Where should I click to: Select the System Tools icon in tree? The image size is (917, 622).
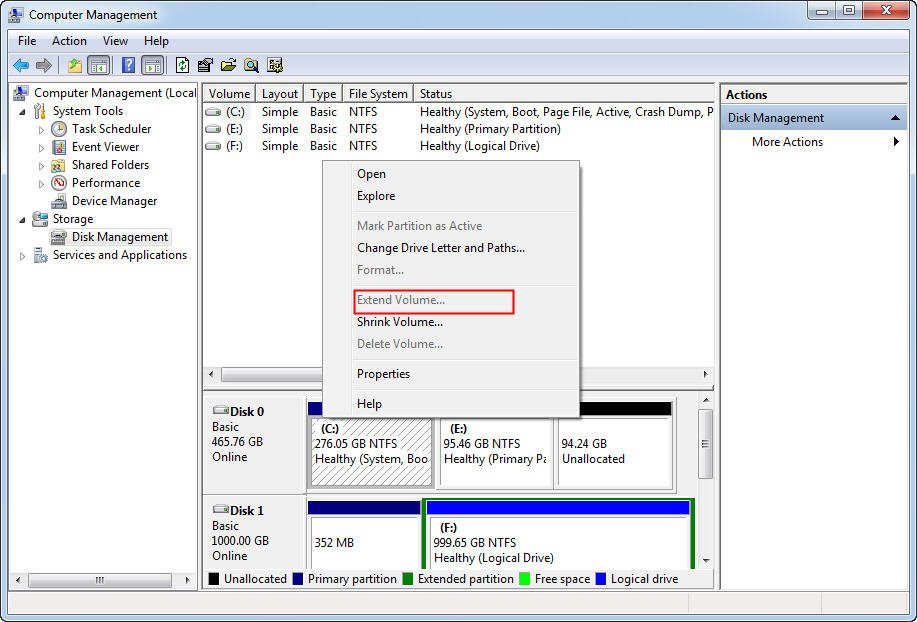point(40,111)
